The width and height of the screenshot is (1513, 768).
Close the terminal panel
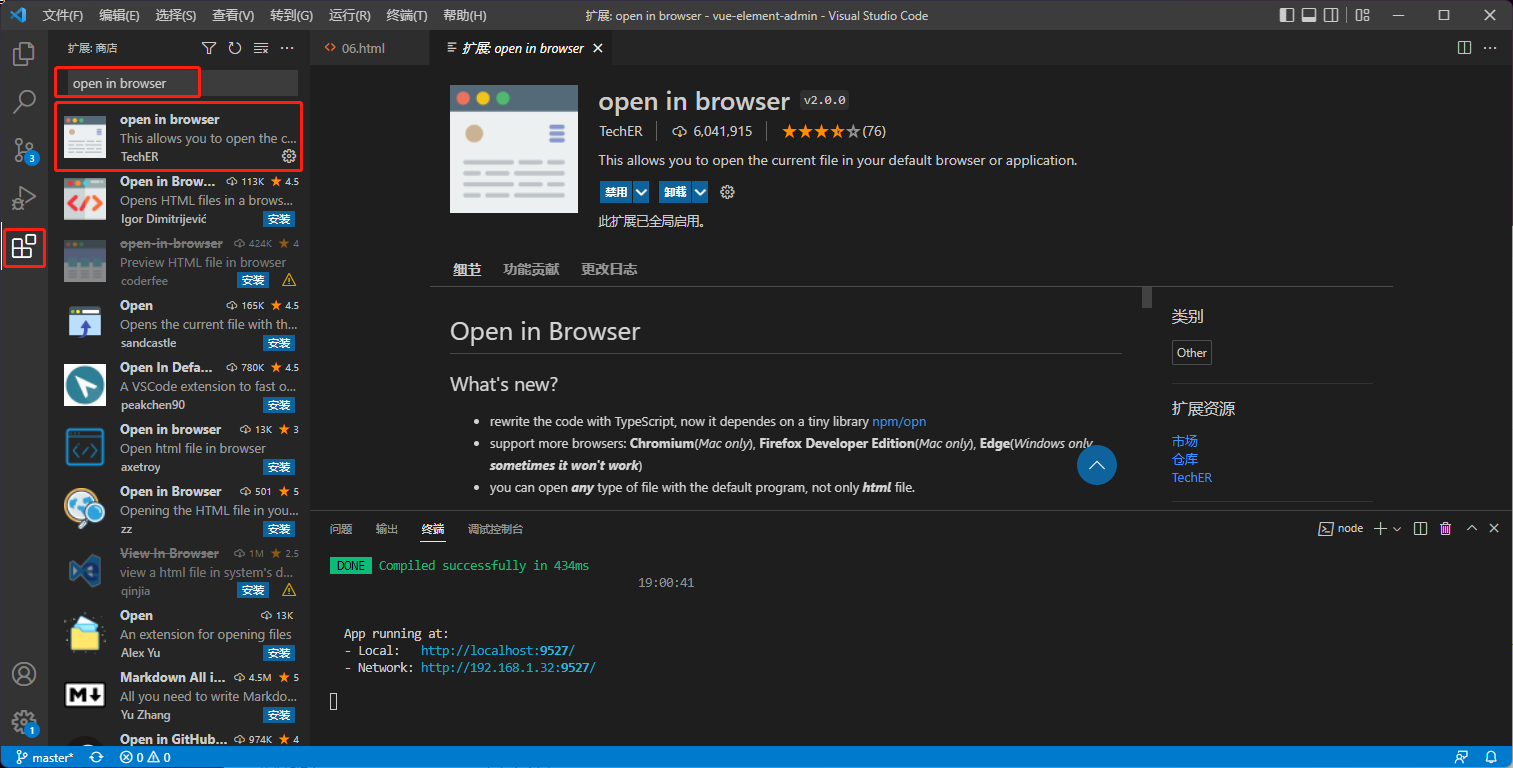1494,529
